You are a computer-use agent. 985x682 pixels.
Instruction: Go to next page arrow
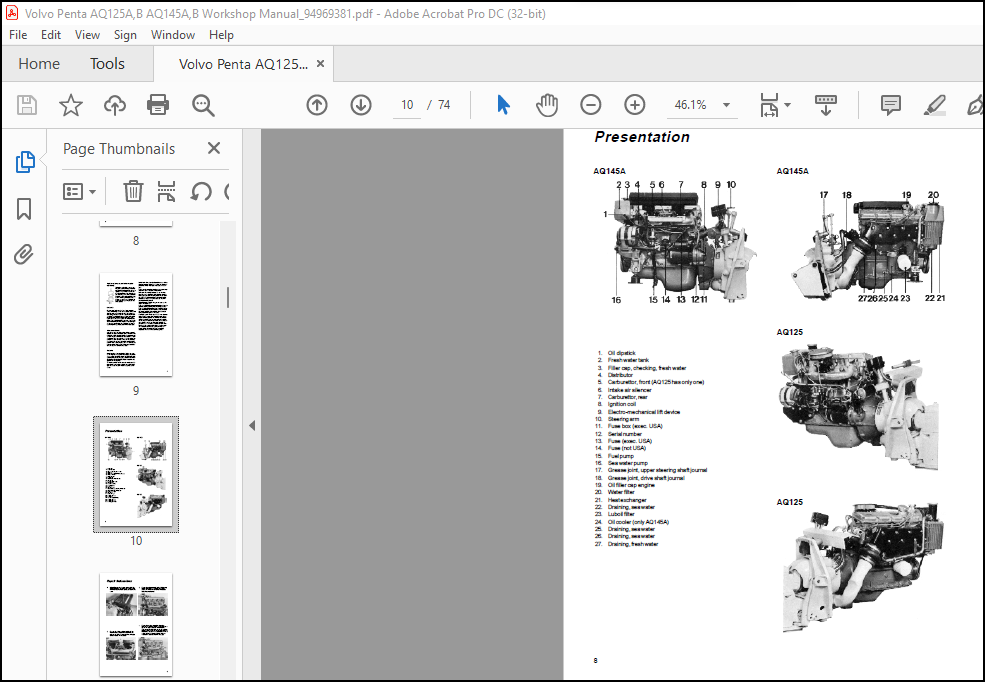click(361, 105)
